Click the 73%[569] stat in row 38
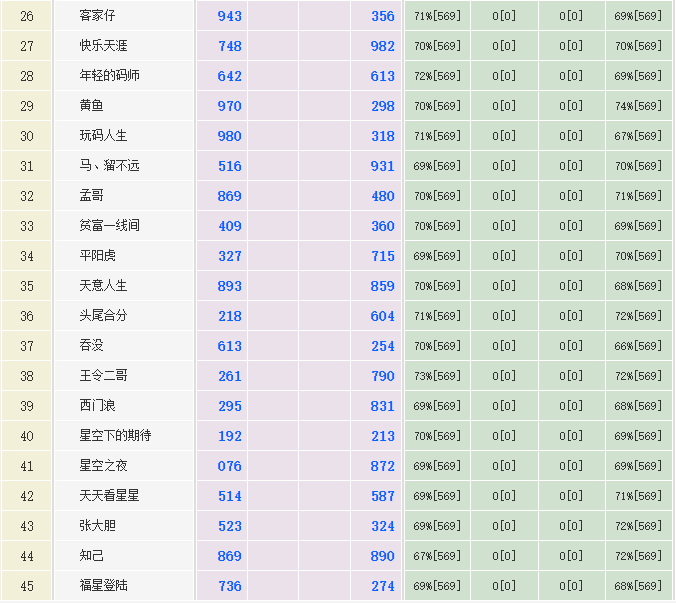 [x=437, y=376]
